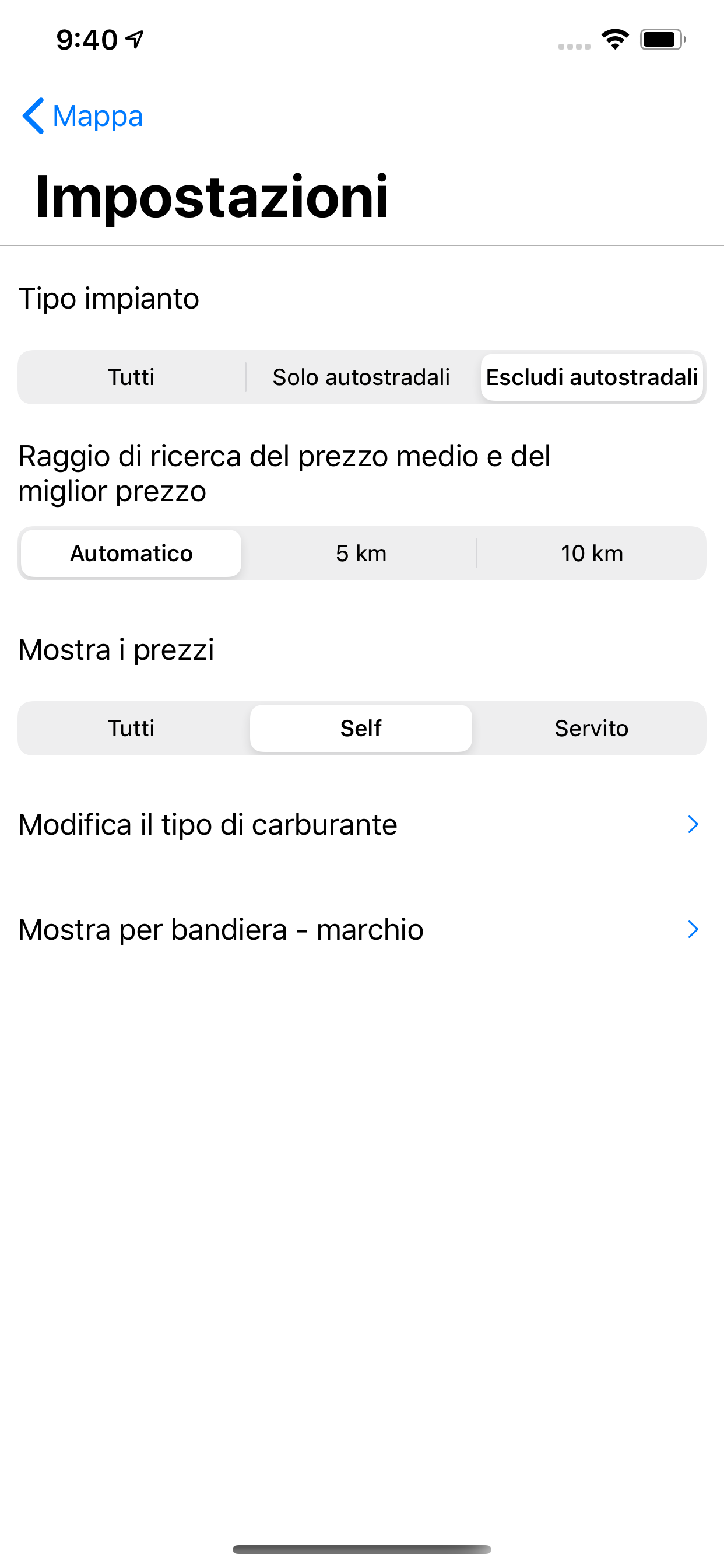Viewport: 724px width, 1568px height.
Task: Tap the blue back chevron icon
Action: click(33, 116)
